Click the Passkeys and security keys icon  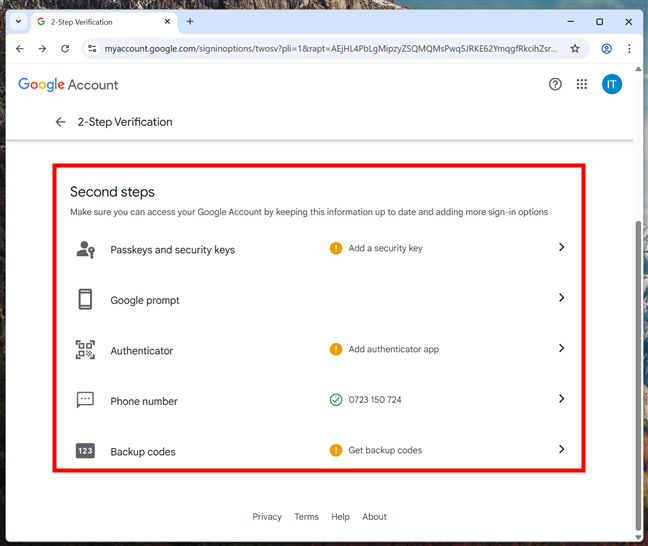click(x=86, y=250)
